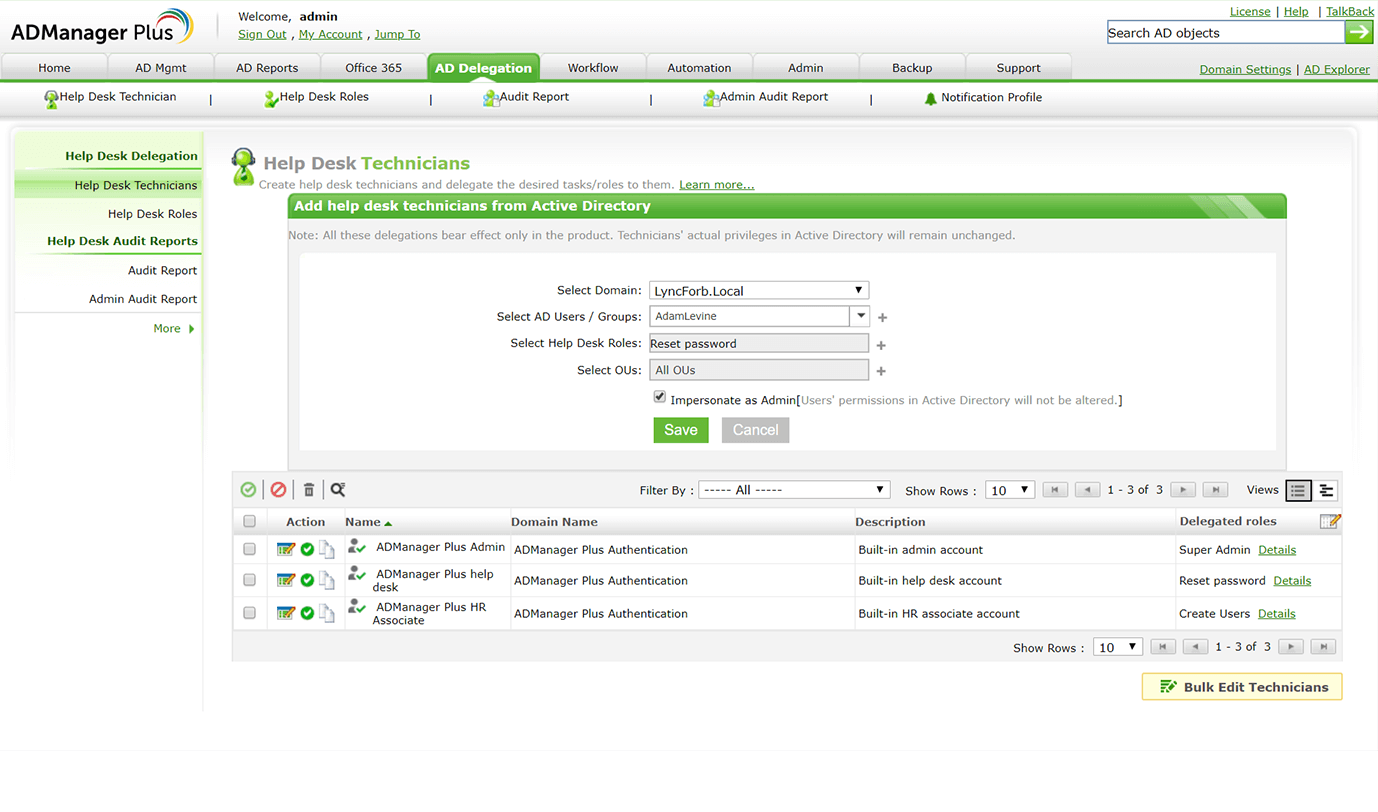Click the green search arrow button
The image size is (1378, 812).
coord(1358,32)
